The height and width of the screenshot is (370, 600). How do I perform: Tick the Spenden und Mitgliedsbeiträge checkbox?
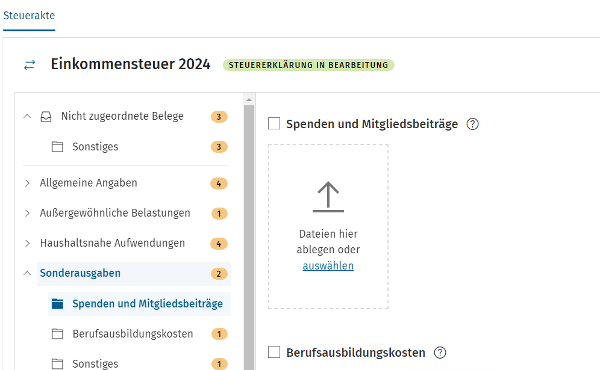(274, 124)
